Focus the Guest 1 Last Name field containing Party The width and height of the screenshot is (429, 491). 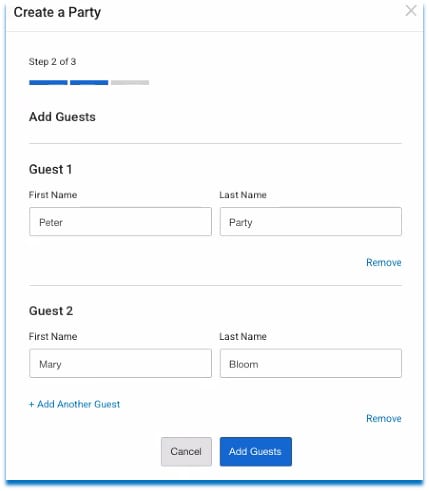311,222
